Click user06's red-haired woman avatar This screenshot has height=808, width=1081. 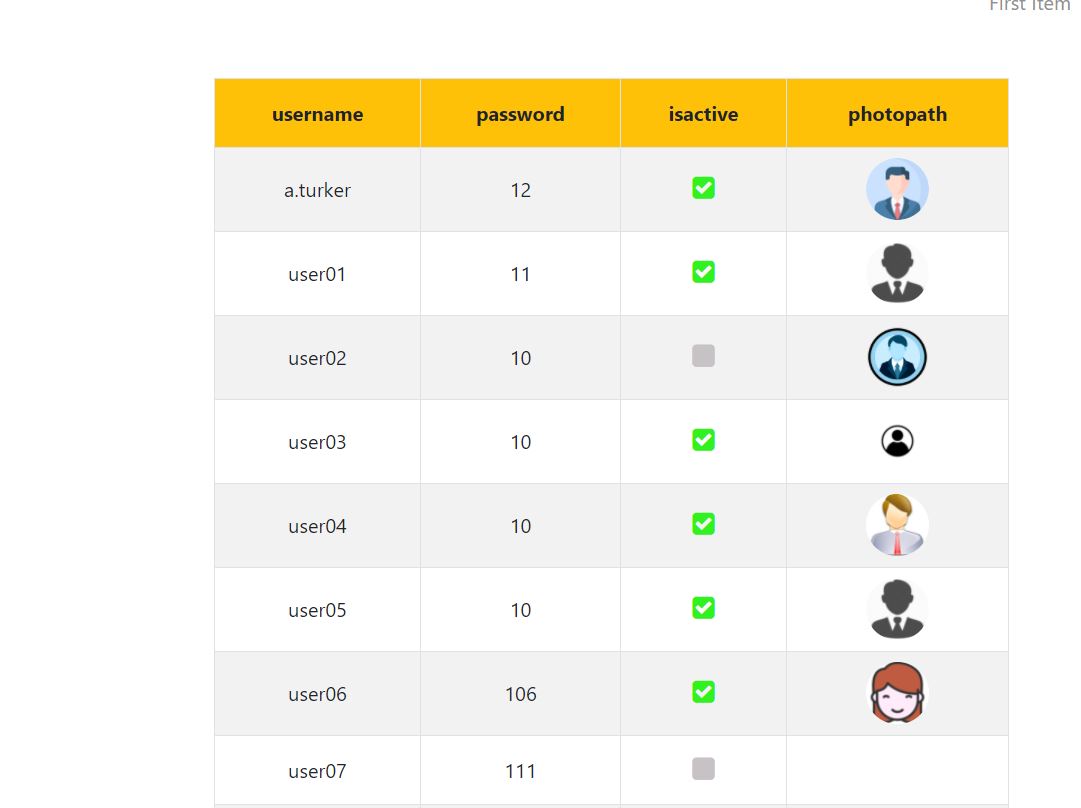897,693
